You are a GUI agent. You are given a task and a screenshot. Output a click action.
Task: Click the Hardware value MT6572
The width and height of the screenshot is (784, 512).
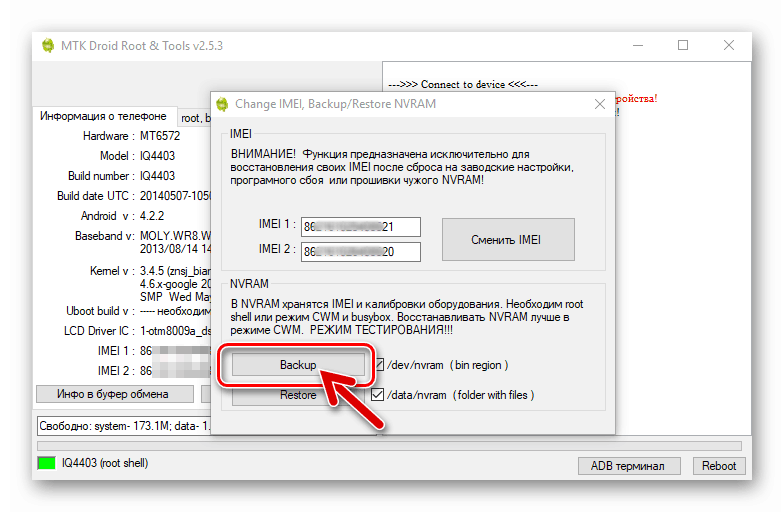(160, 136)
